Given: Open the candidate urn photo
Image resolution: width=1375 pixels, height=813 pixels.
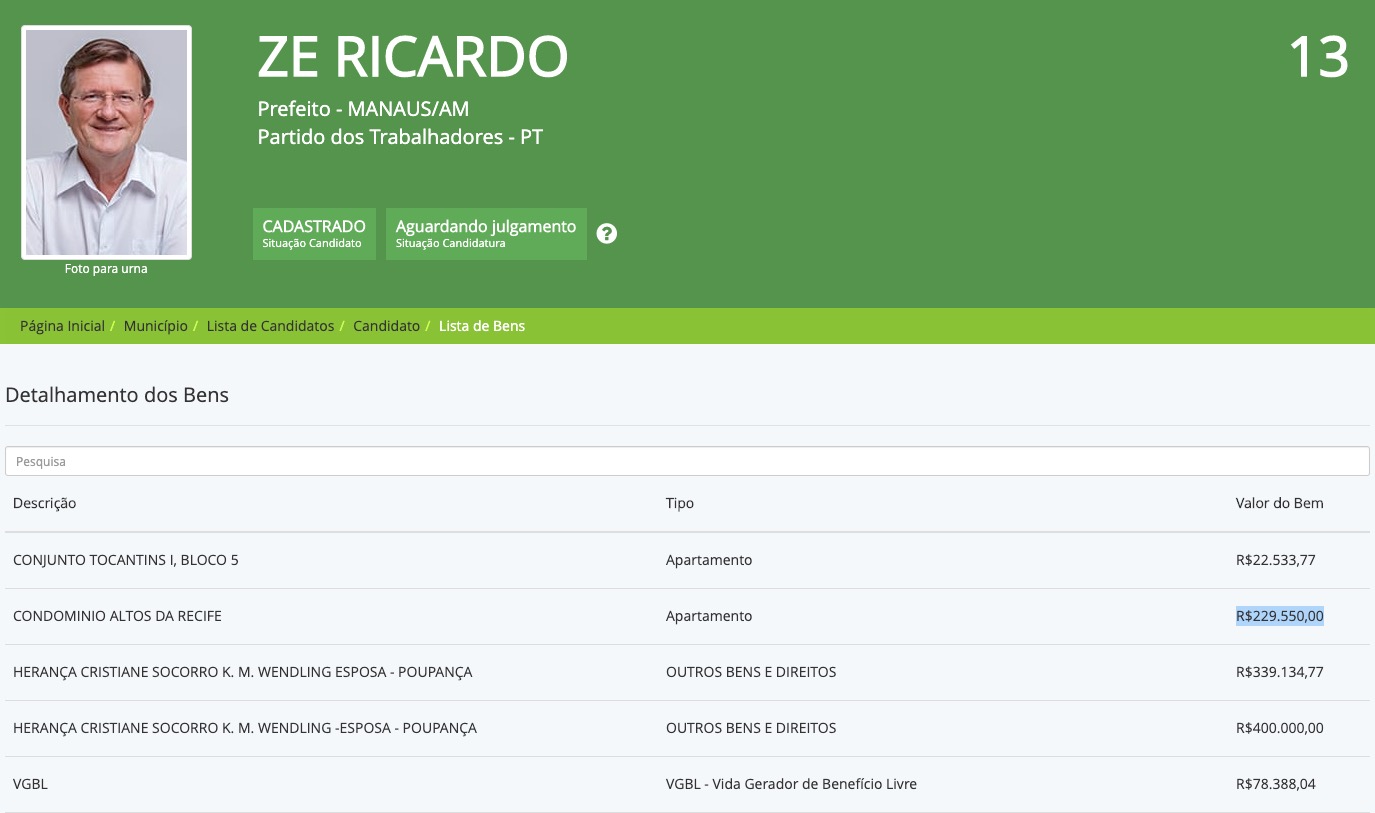Looking at the screenshot, I should (106, 142).
